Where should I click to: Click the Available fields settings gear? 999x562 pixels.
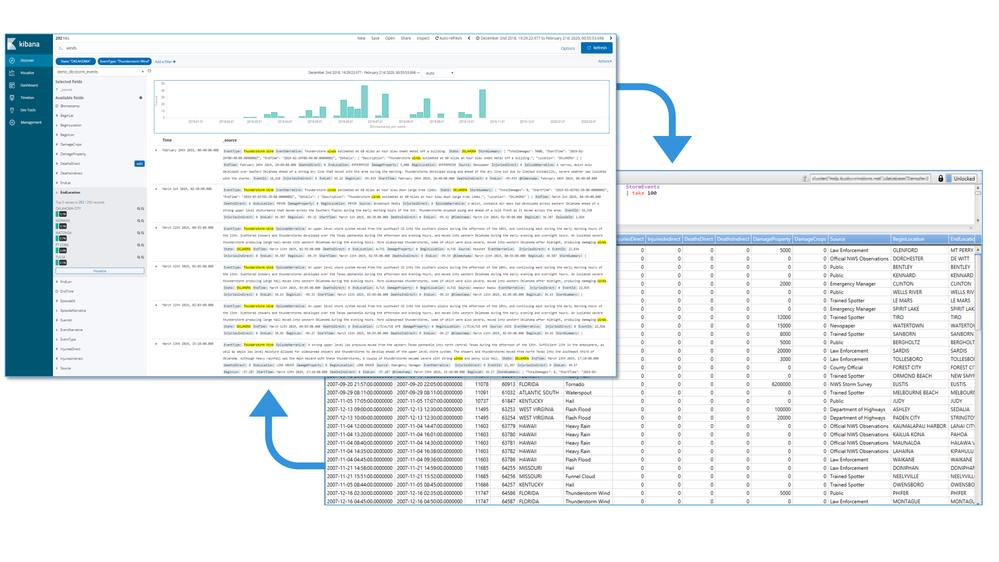click(x=141, y=97)
